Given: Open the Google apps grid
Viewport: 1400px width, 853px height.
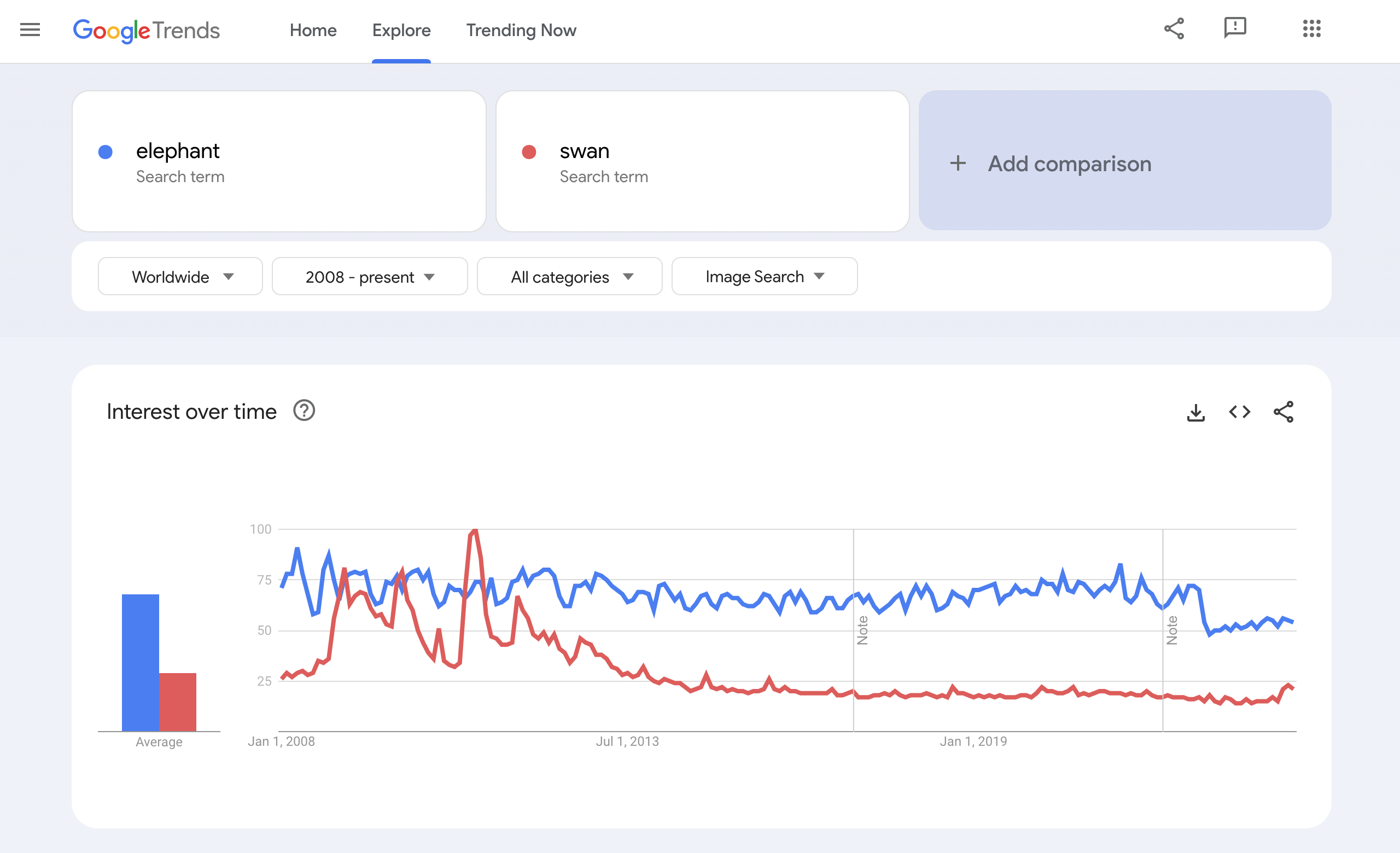Looking at the screenshot, I should (1311, 28).
